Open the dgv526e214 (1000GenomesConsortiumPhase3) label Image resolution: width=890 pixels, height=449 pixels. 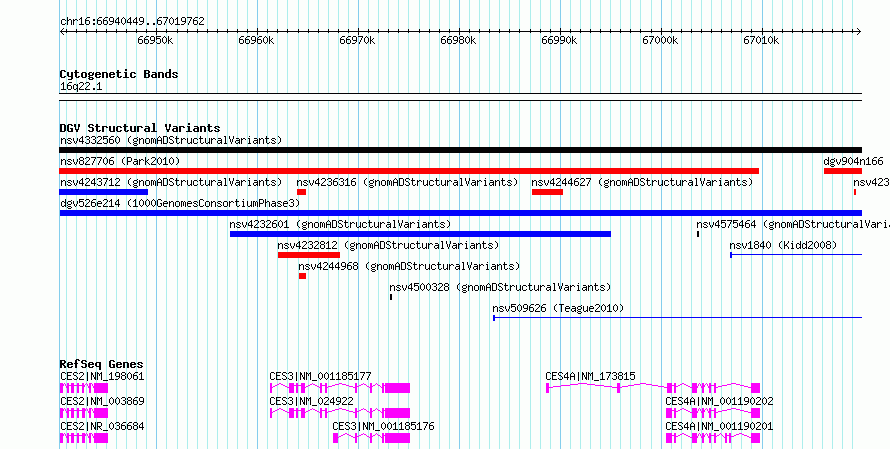point(180,203)
